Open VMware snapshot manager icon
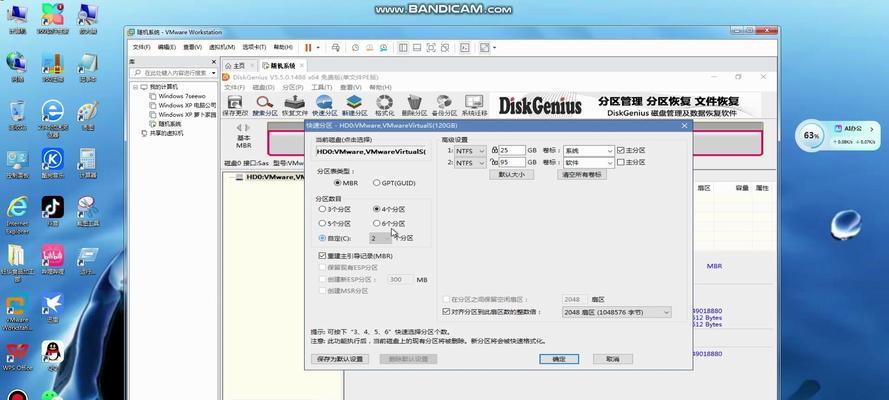 pyautogui.click(x=384, y=48)
